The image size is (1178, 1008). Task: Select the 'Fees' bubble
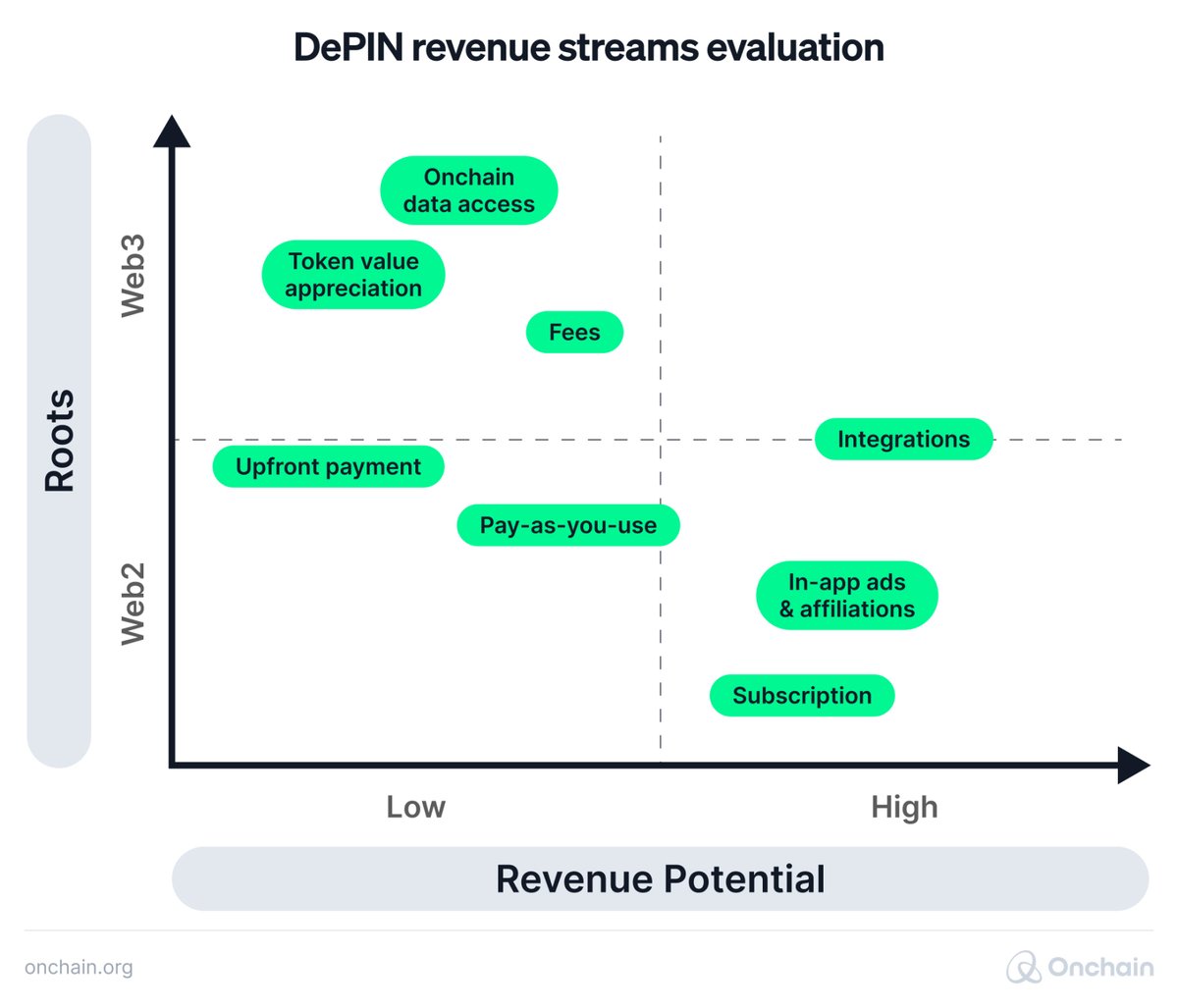click(x=575, y=332)
